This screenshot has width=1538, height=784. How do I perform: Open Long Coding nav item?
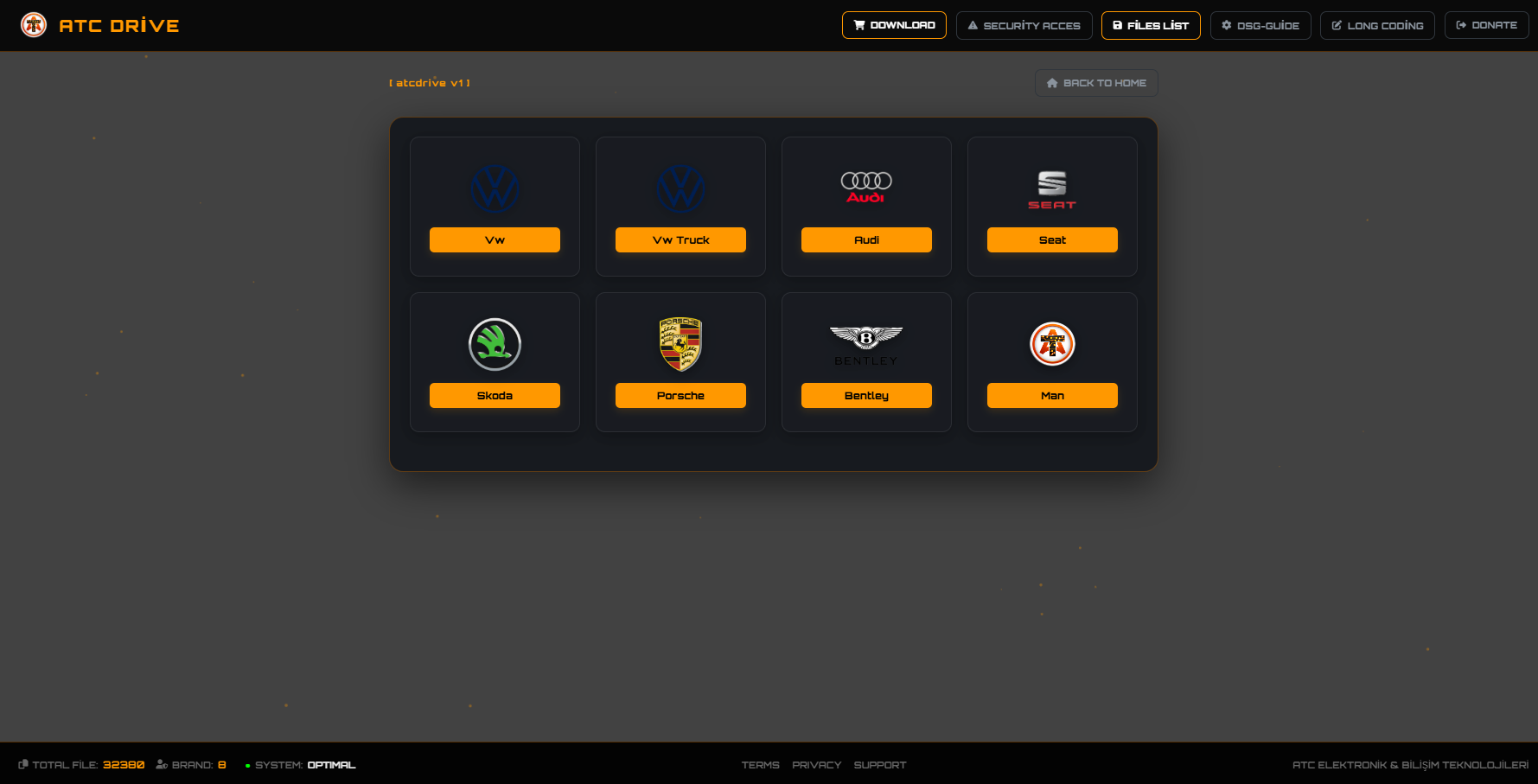[1377, 25]
